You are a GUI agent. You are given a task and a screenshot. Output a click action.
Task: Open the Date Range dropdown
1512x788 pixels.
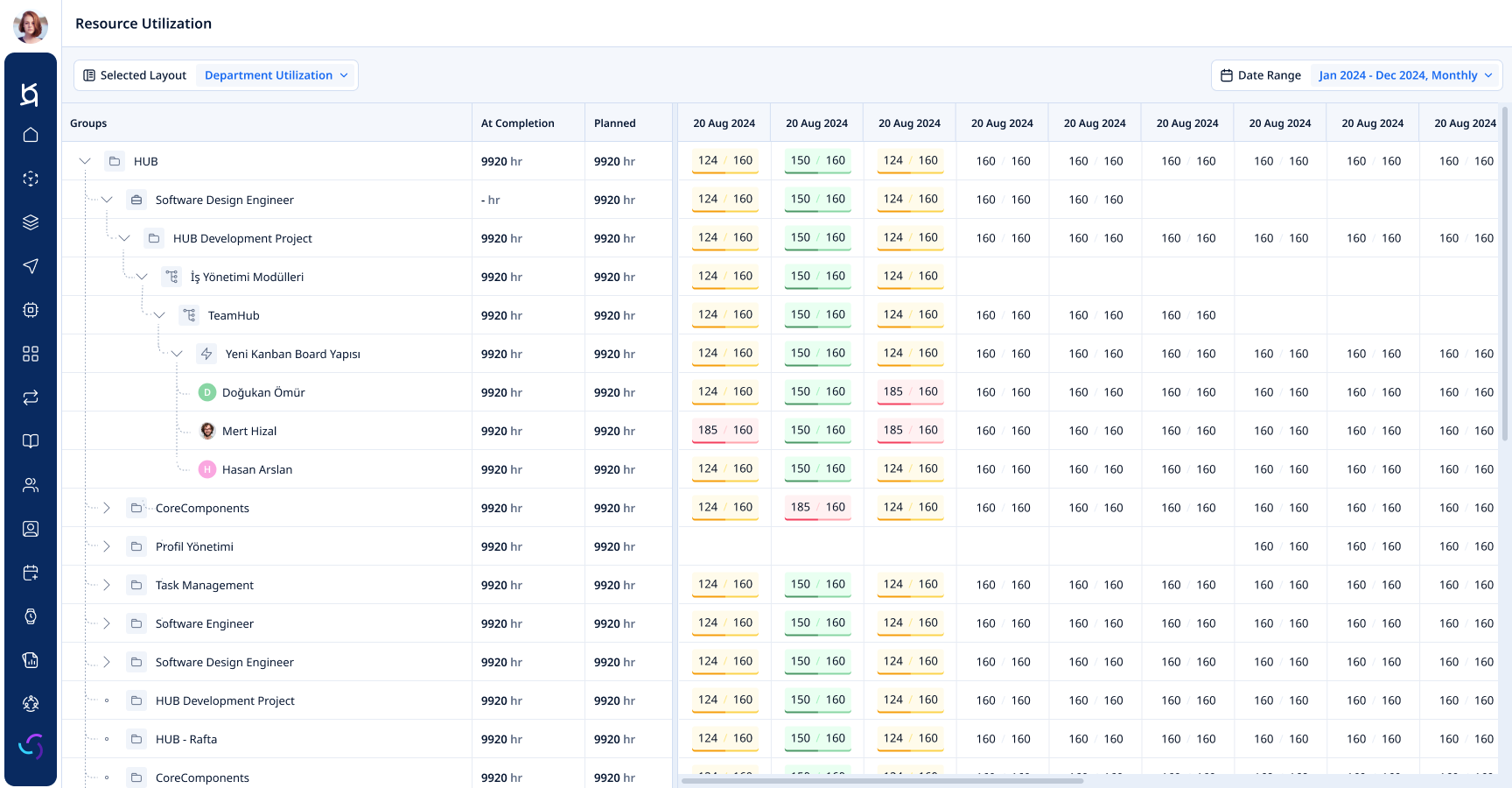point(1405,75)
